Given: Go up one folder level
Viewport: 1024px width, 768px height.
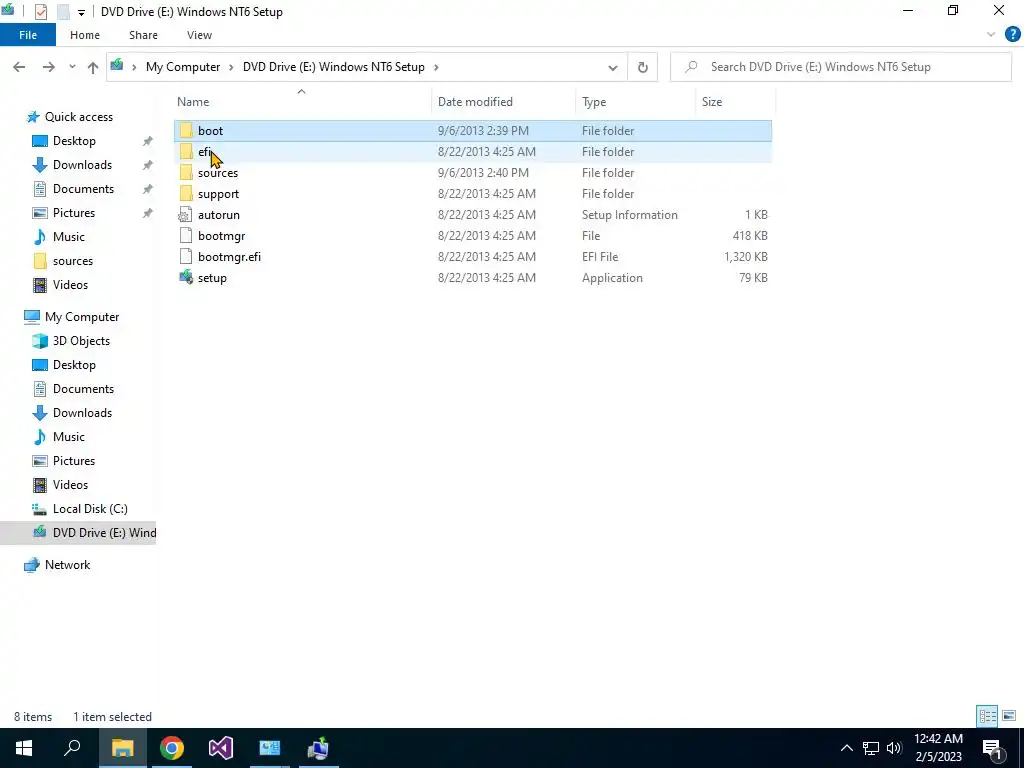Looking at the screenshot, I should (x=93, y=67).
